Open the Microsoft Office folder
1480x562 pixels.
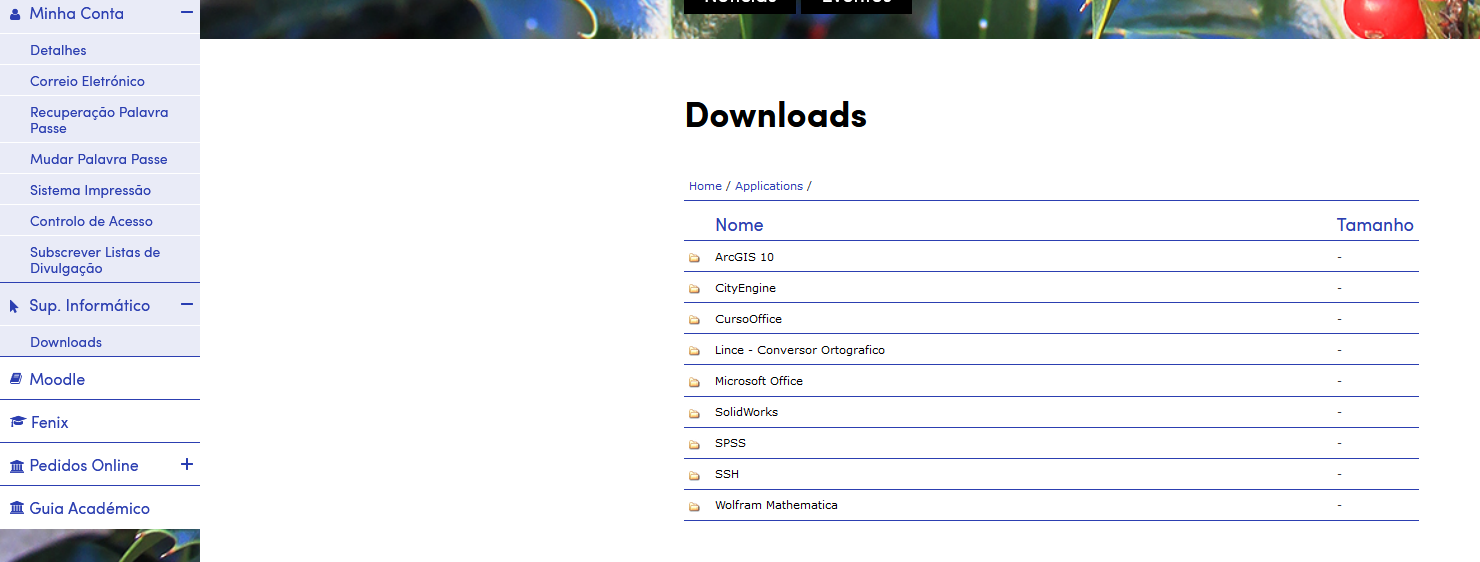coord(758,381)
